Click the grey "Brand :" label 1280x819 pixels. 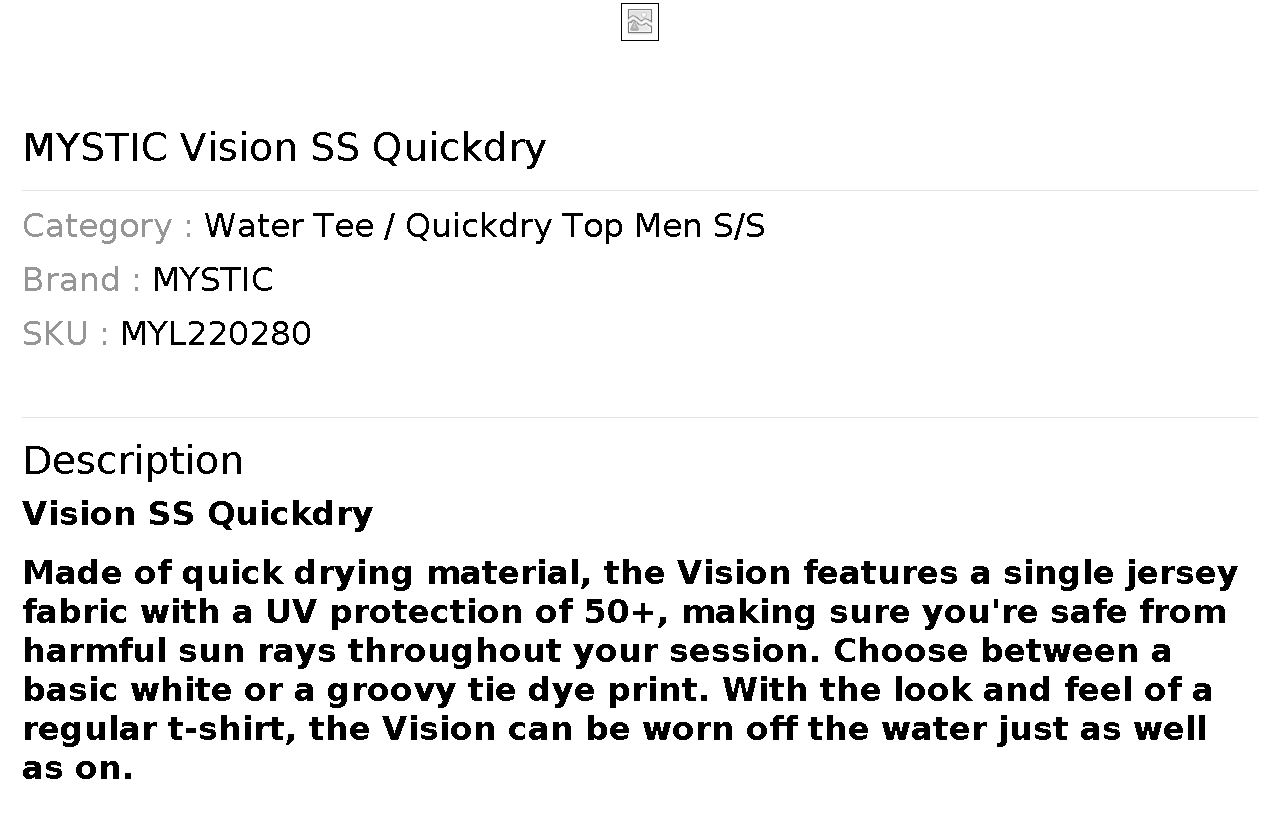click(x=82, y=280)
